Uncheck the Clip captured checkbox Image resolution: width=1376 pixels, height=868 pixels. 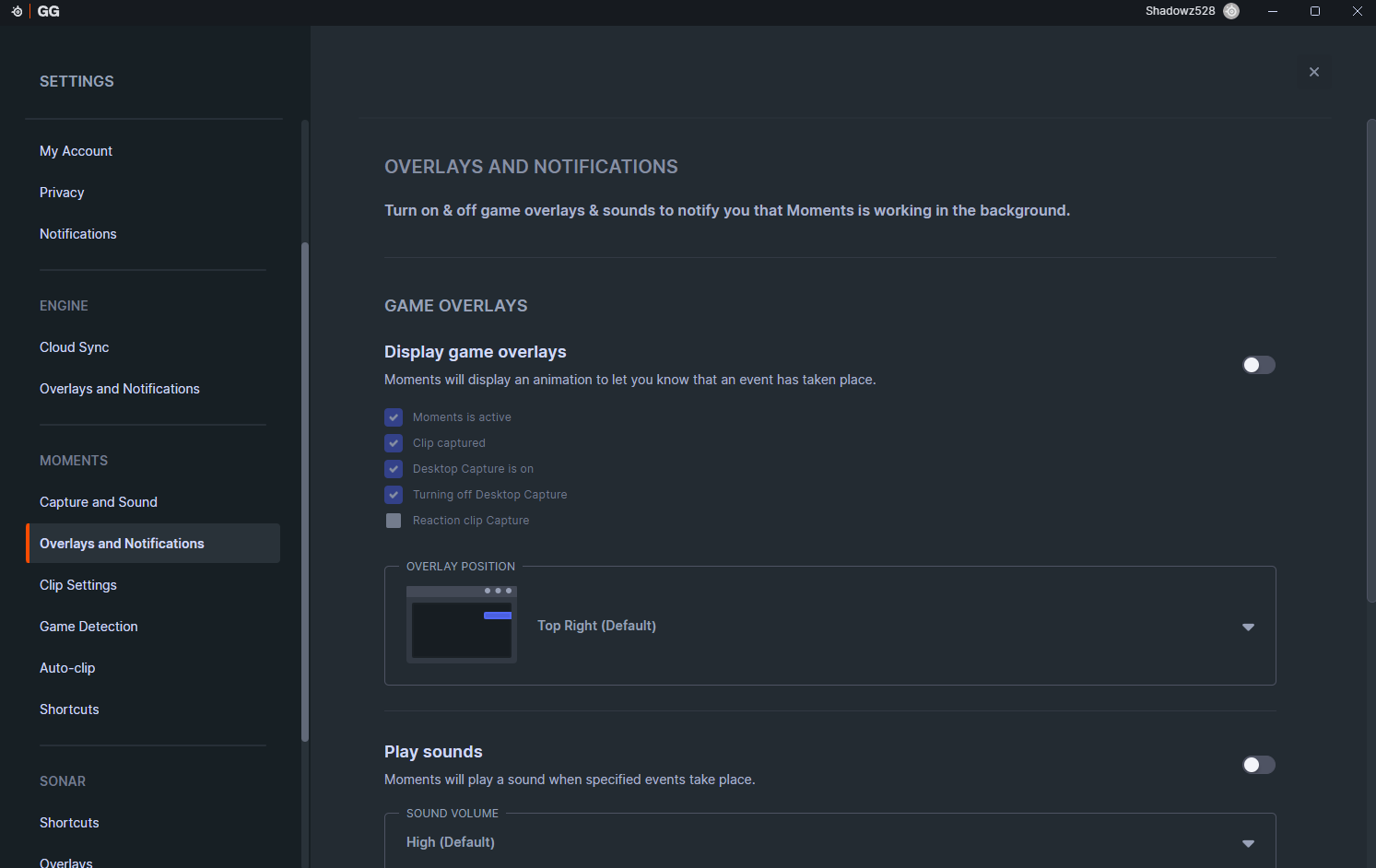click(394, 443)
